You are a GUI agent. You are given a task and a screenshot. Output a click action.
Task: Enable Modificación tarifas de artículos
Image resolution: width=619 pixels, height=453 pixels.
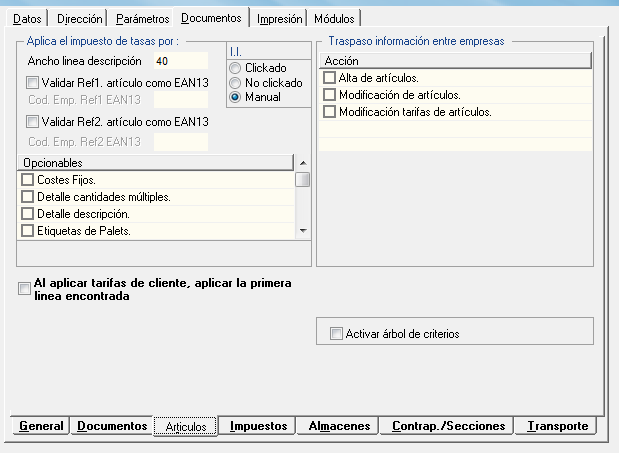coord(330,111)
